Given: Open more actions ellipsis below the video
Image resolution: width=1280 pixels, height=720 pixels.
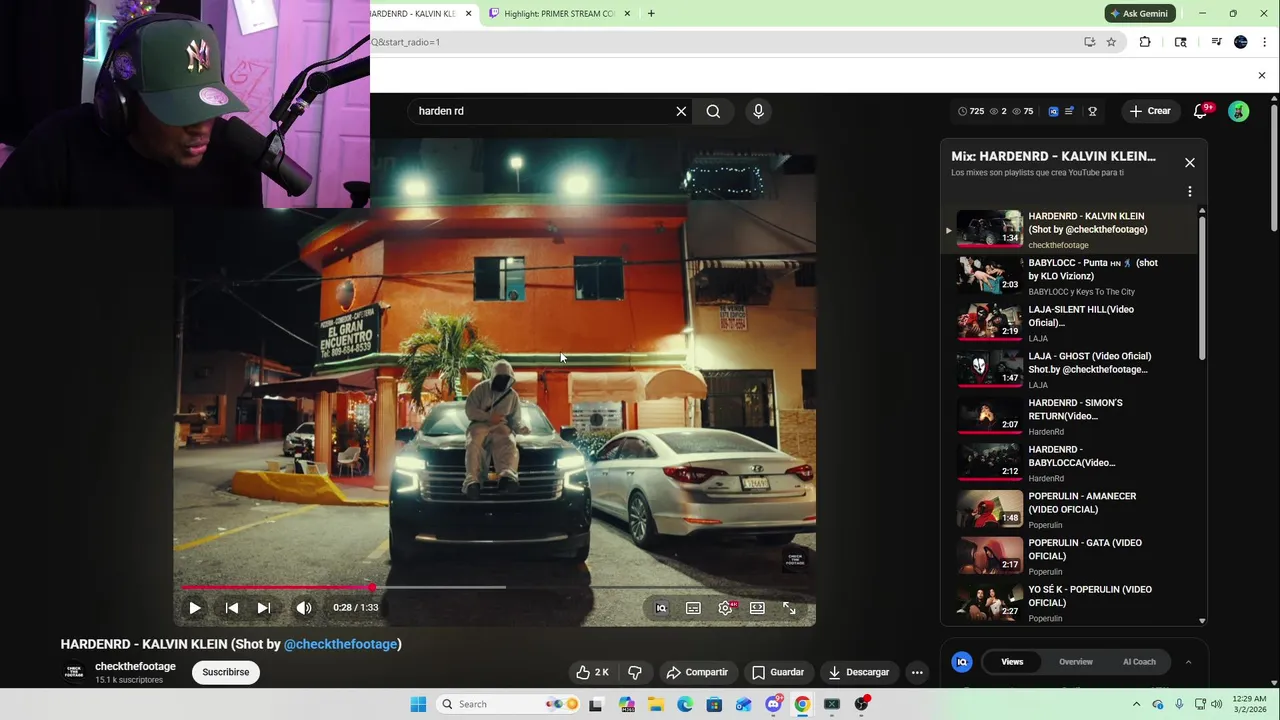Looking at the screenshot, I should point(917,672).
